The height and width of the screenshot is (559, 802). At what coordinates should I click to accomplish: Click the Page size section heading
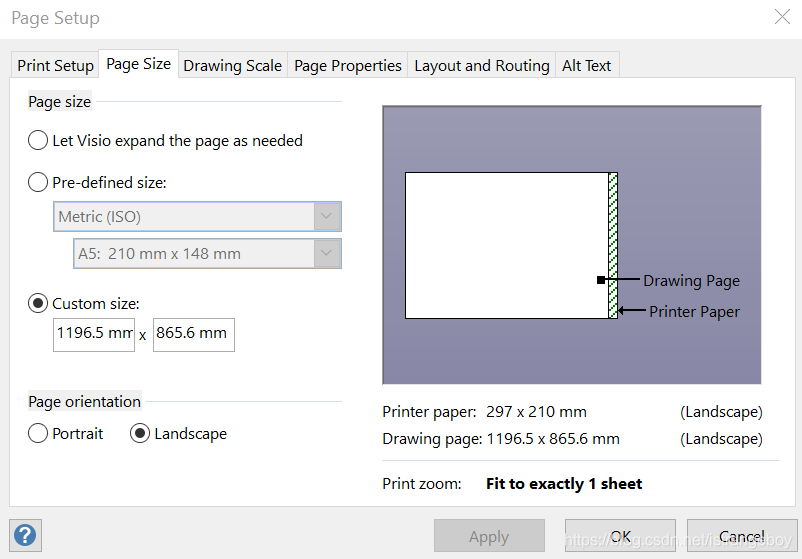(x=60, y=101)
